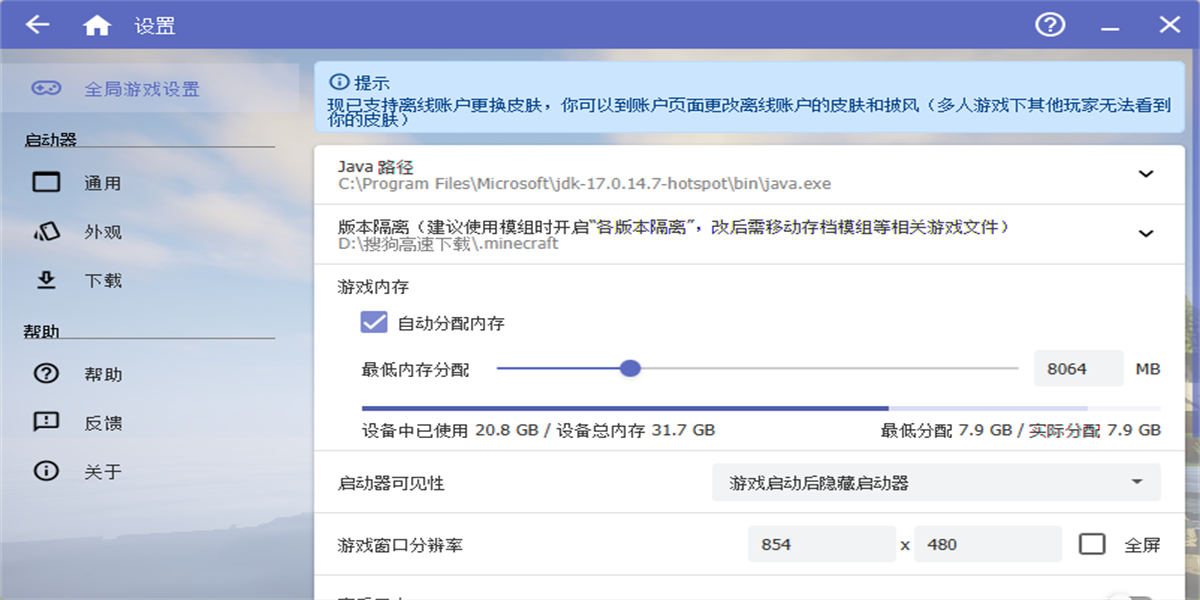Open the 启动器可见性 visibility dropdown
This screenshot has height=600, width=1200.
point(935,483)
